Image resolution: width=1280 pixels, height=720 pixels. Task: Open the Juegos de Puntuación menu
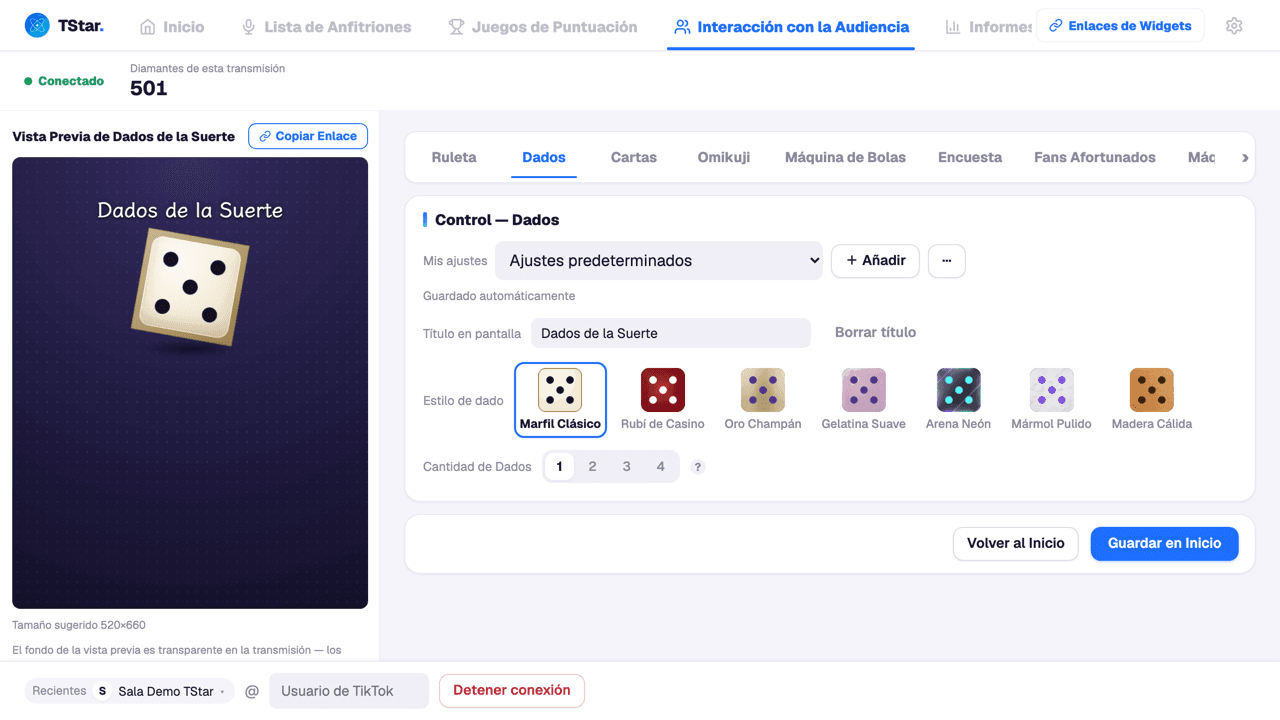542,27
